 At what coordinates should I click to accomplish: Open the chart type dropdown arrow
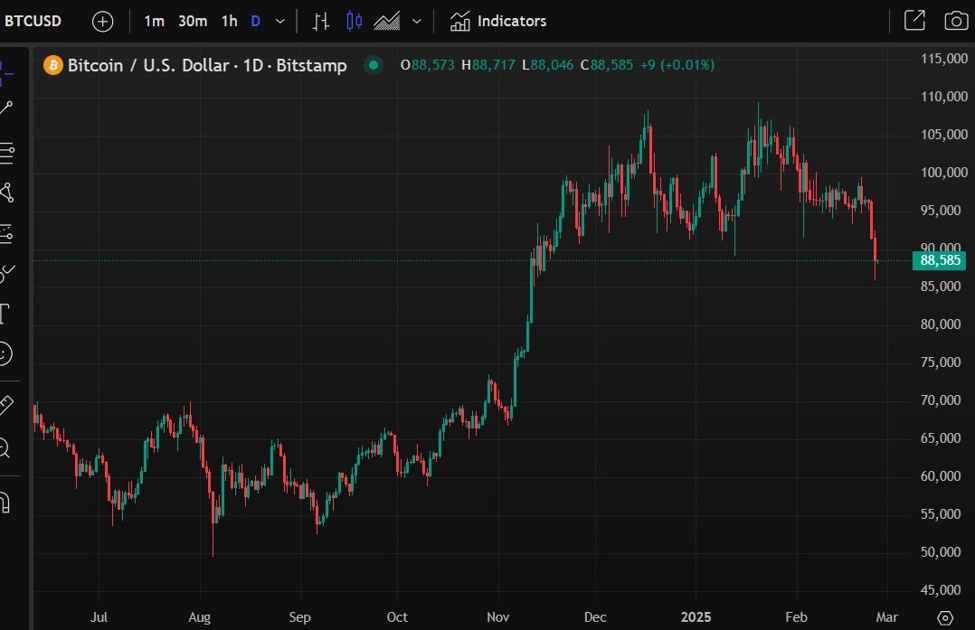[416, 20]
